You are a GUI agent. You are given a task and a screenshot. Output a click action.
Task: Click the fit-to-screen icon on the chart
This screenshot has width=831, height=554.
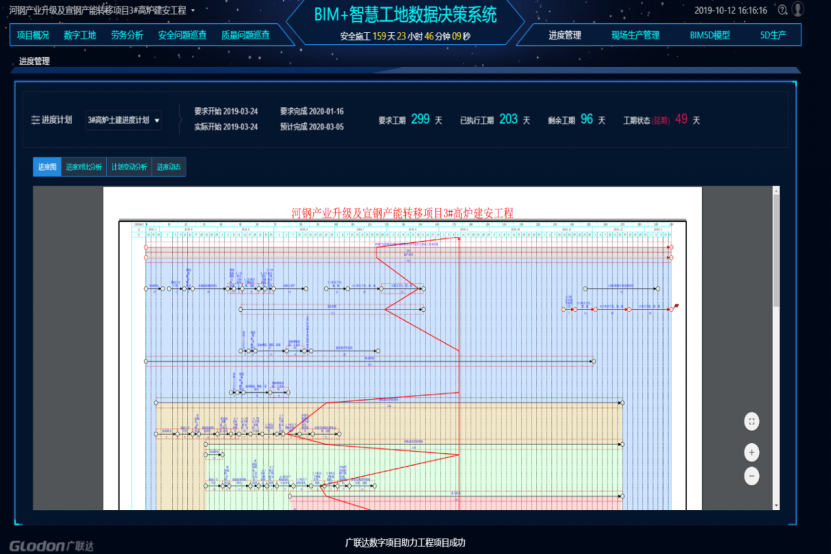752,422
